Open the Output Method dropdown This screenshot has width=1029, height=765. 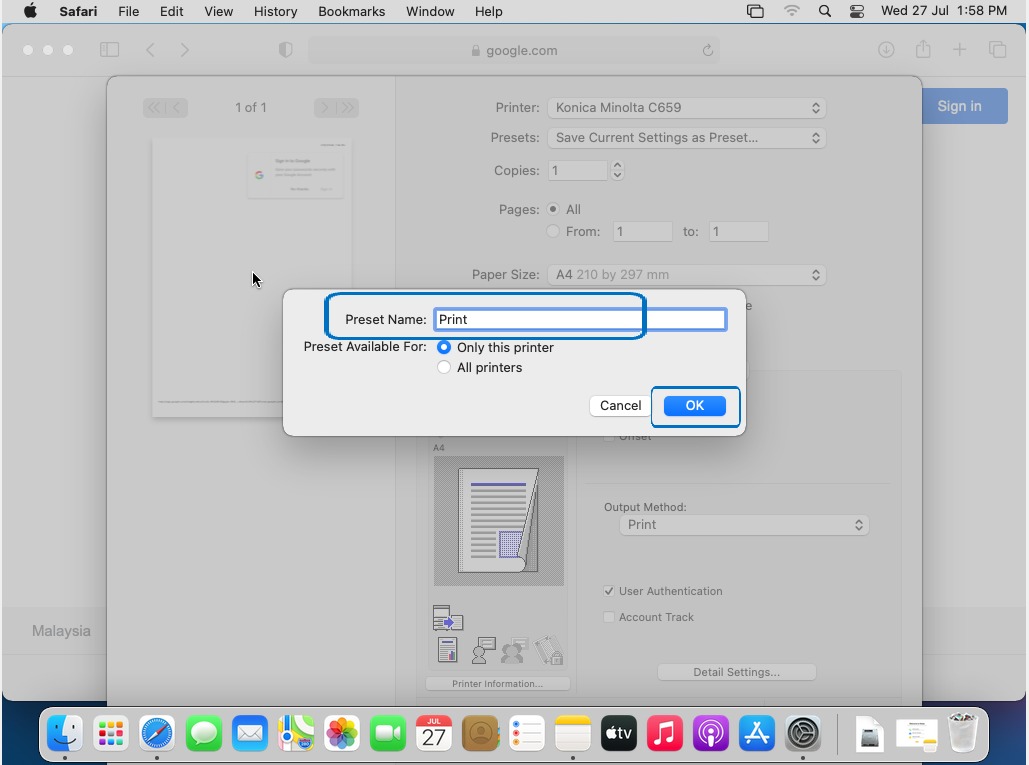tap(744, 525)
